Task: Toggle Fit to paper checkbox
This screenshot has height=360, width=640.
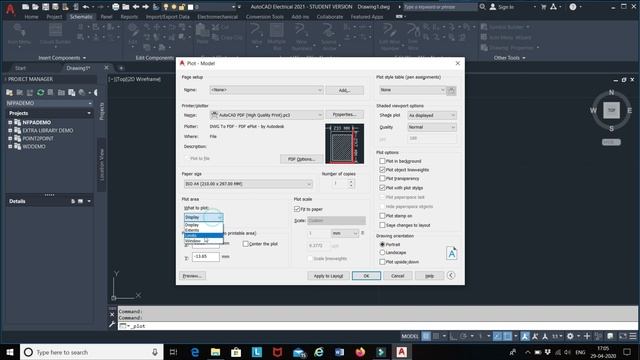Action: pyautogui.click(x=297, y=209)
